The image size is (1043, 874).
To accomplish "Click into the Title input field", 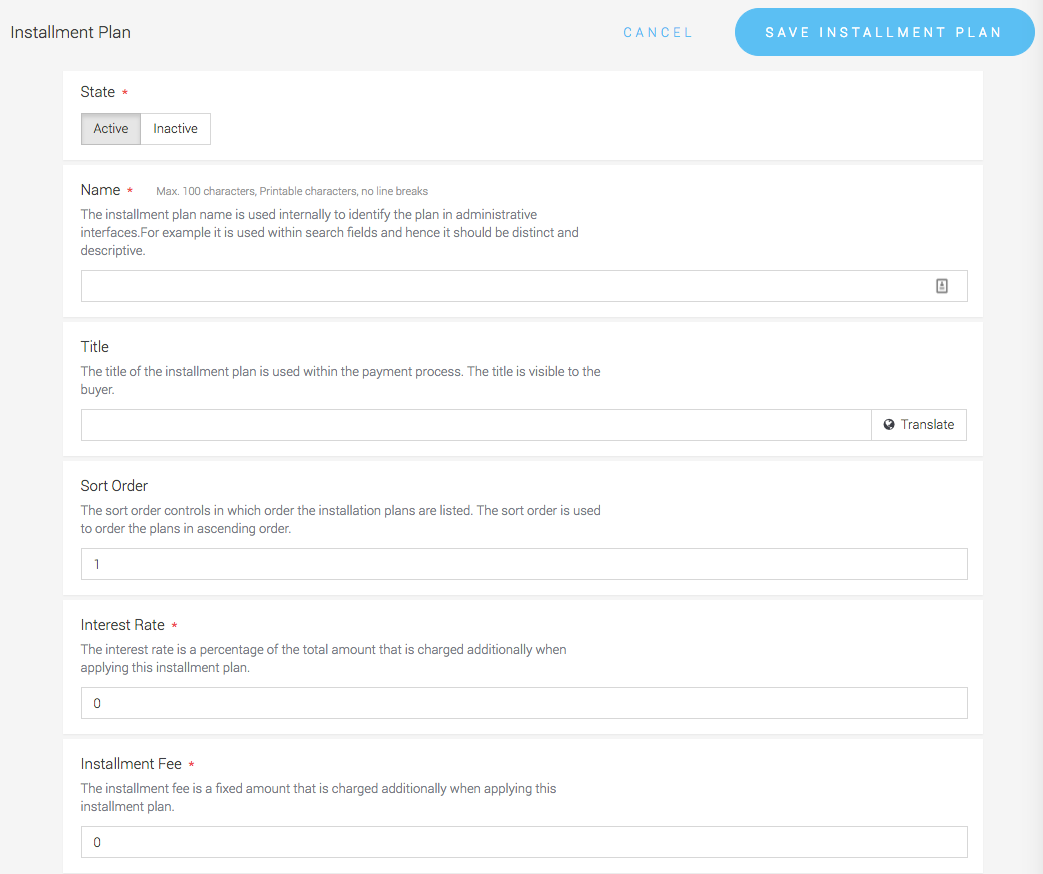I will pos(476,425).
